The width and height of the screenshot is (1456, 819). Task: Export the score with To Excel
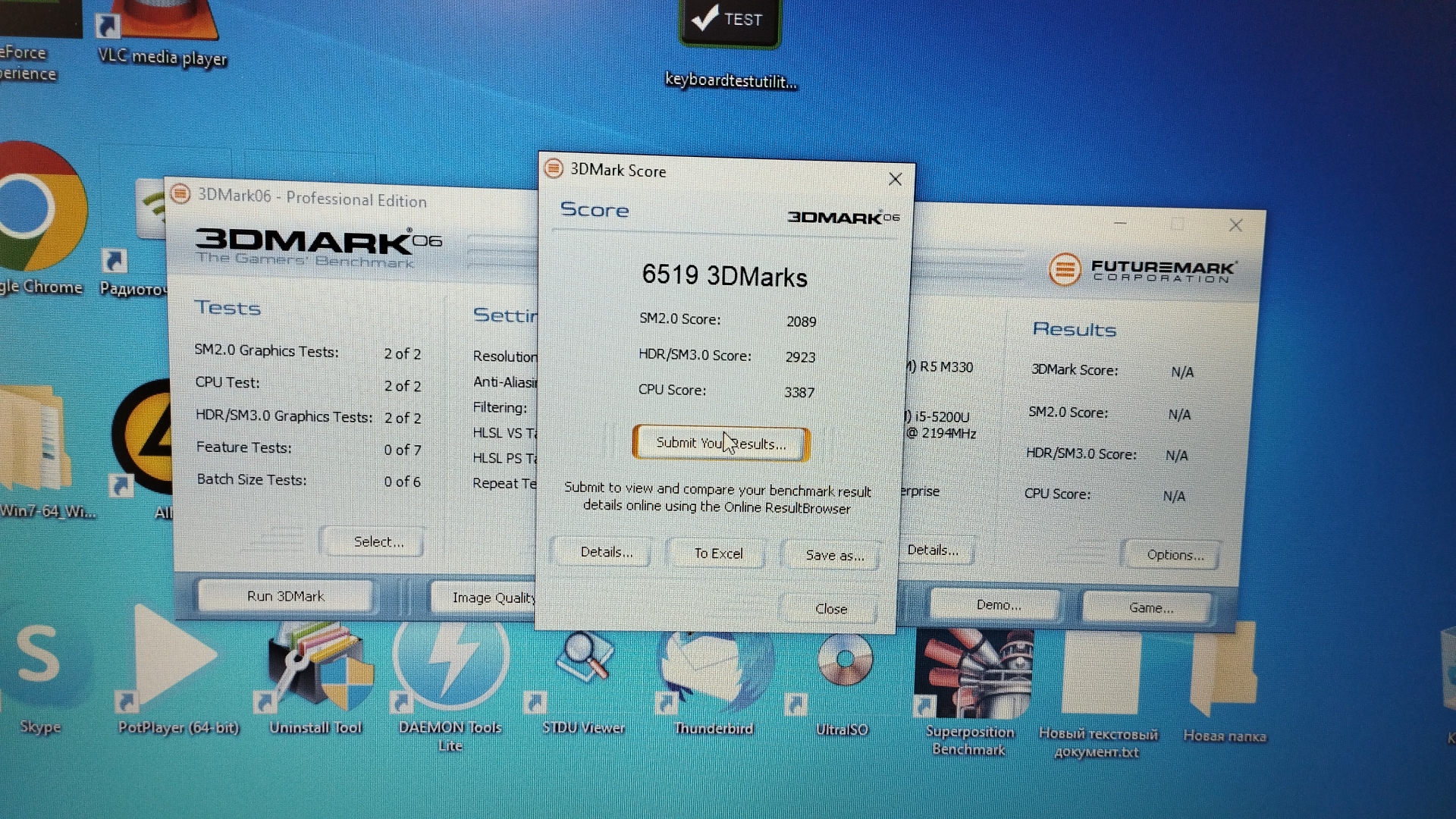point(718,554)
